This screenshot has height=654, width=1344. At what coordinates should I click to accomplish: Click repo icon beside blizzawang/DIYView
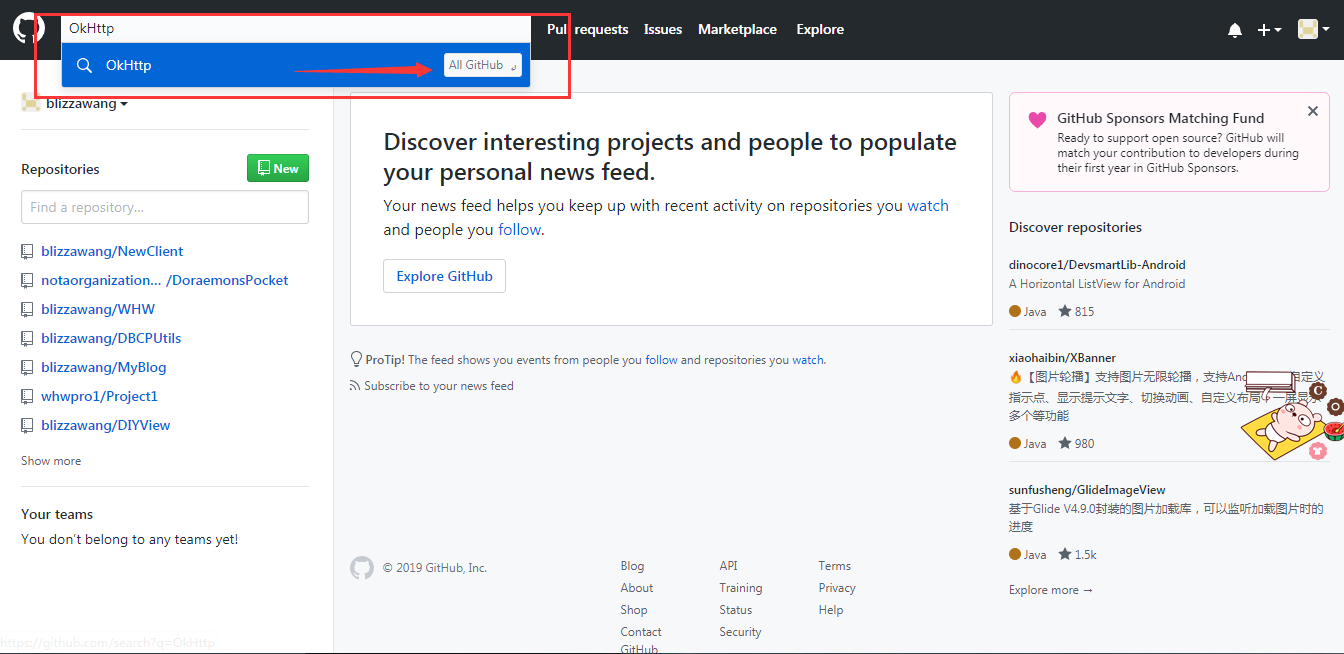pos(28,425)
